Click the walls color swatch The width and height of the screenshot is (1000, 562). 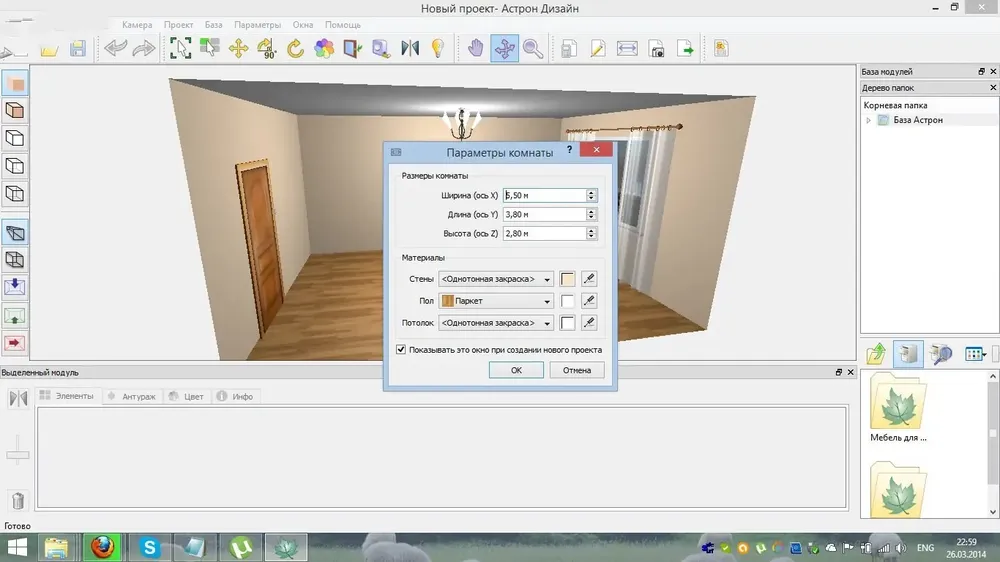click(567, 279)
